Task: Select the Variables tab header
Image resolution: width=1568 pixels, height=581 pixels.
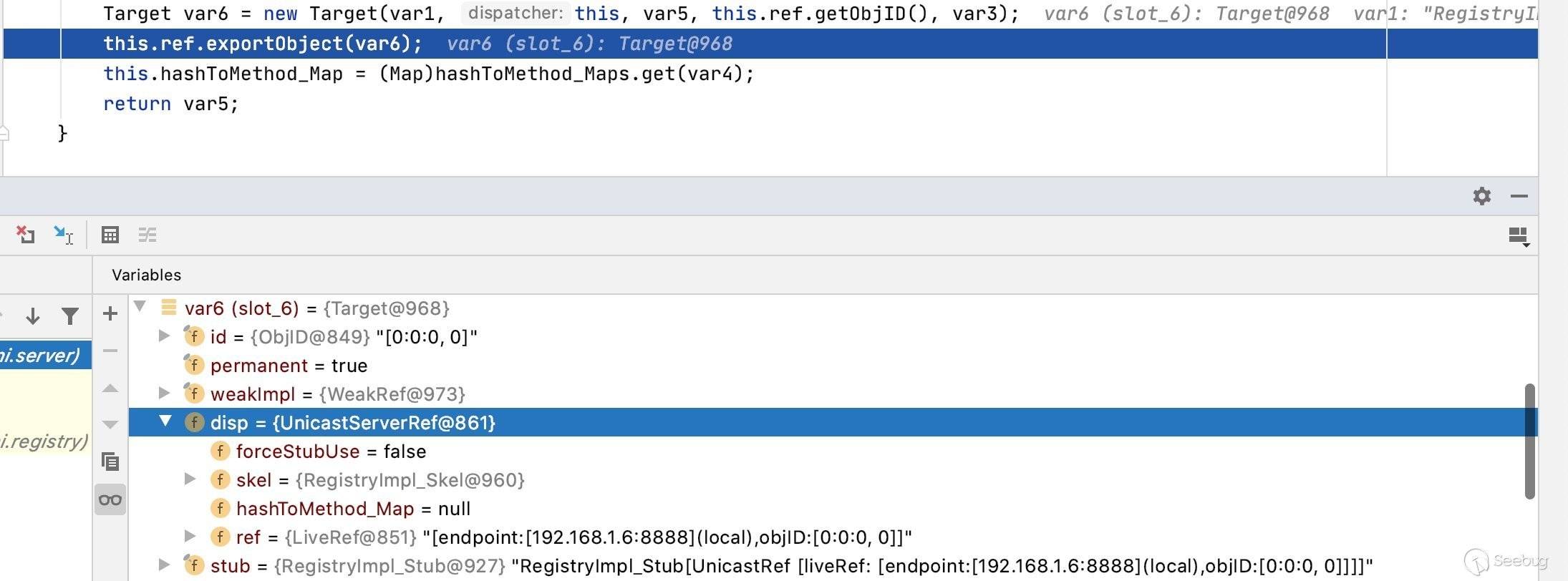Action: pos(146,275)
